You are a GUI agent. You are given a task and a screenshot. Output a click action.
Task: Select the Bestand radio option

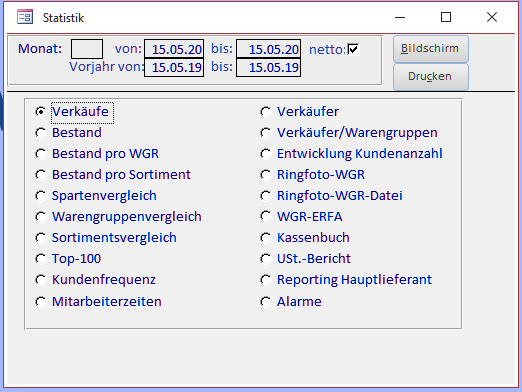point(41,133)
